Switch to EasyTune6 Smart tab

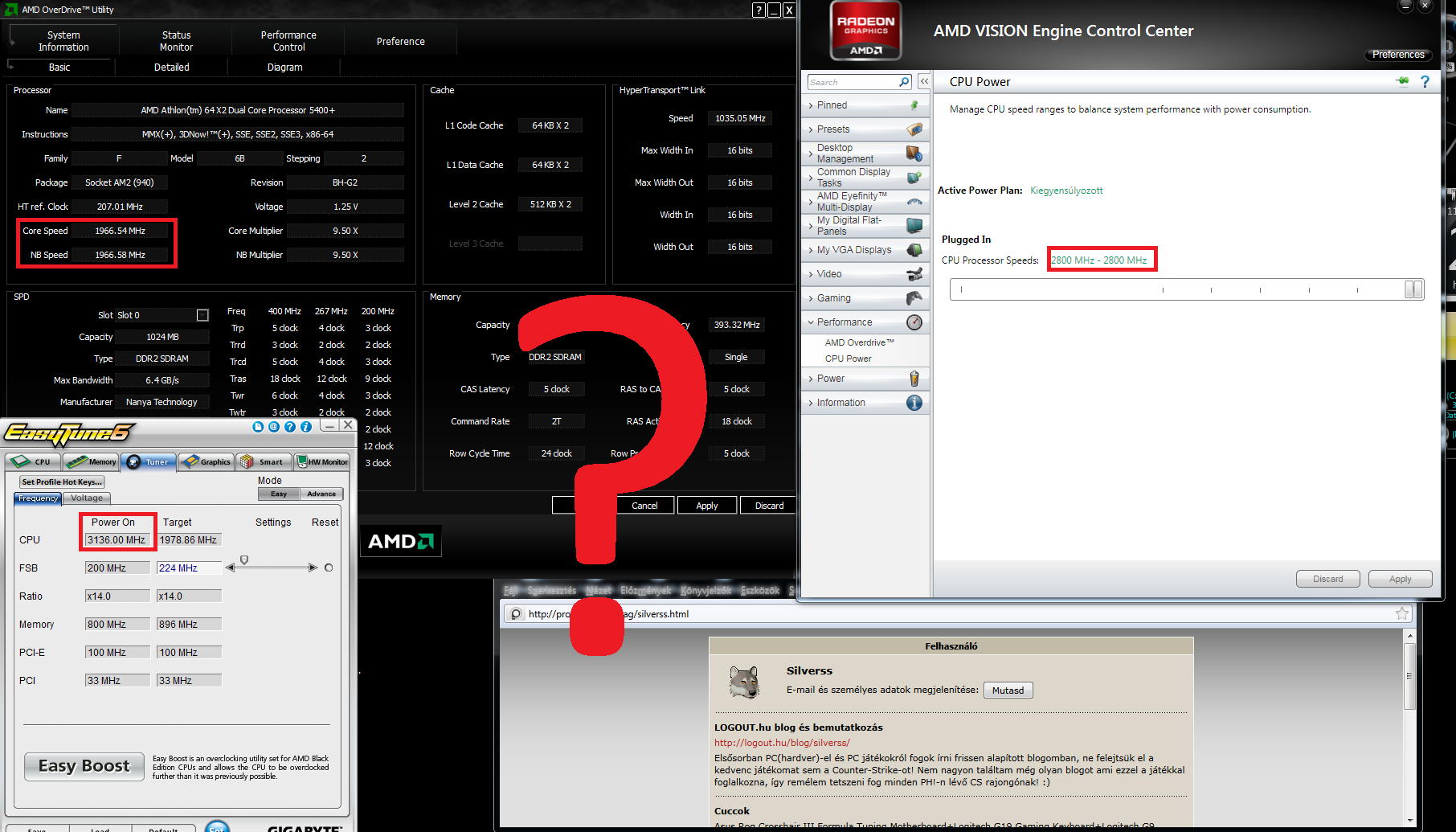pos(264,461)
